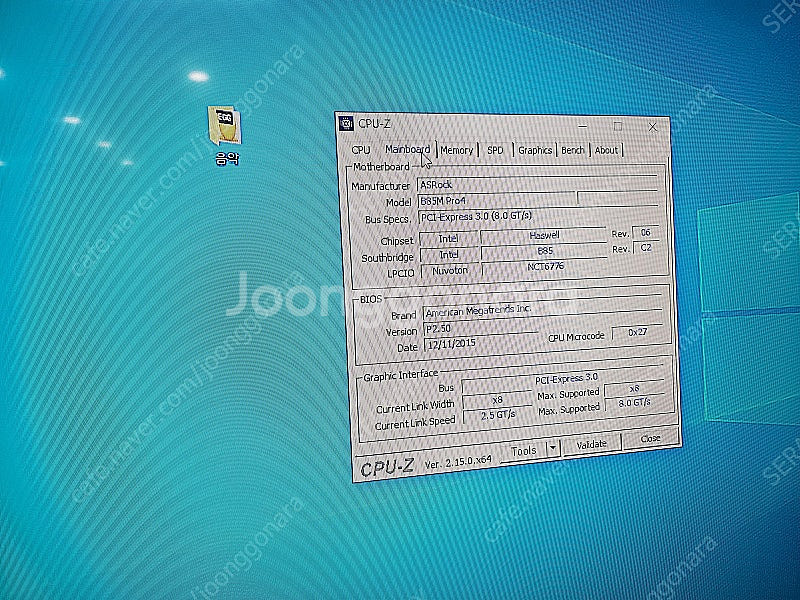The width and height of the screenshot is (800, 600).
Task: Click the LPCIO model NCT6776
Action: [x=545, y=266]
